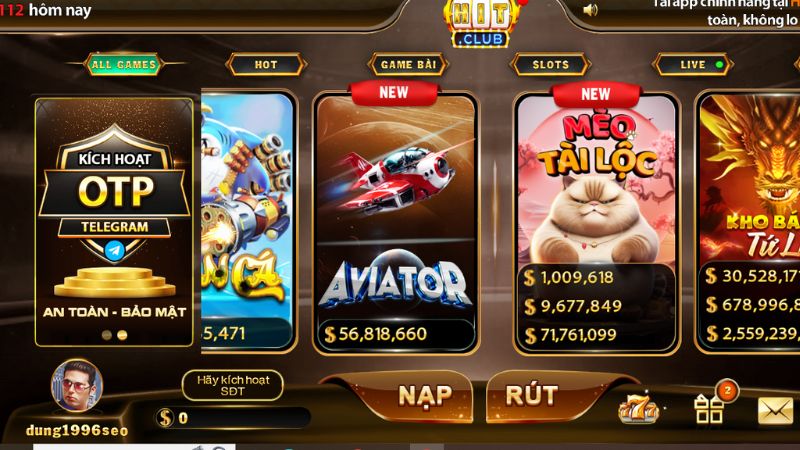This screenshot has width=800, height=450.
Task: Click the Telegram icon on OTP banner
Action: point(115,251)
